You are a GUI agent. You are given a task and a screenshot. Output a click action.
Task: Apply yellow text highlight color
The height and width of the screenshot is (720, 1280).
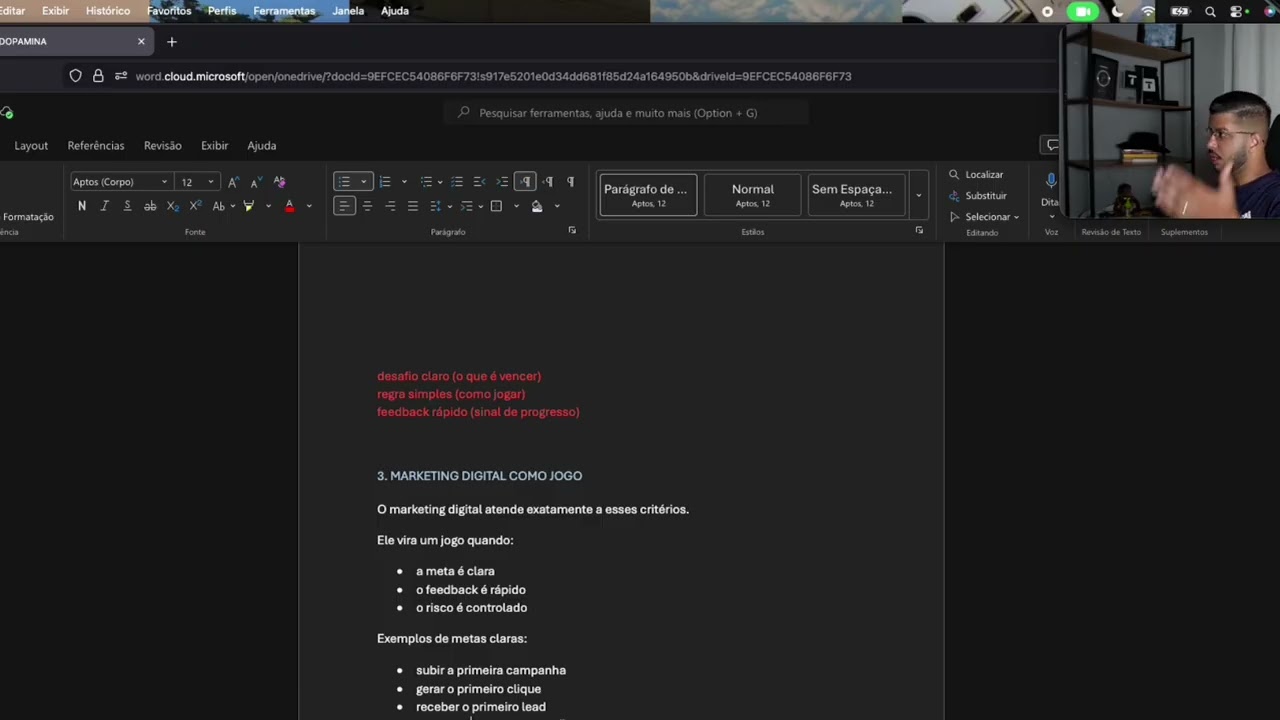[x=249, y=206]
